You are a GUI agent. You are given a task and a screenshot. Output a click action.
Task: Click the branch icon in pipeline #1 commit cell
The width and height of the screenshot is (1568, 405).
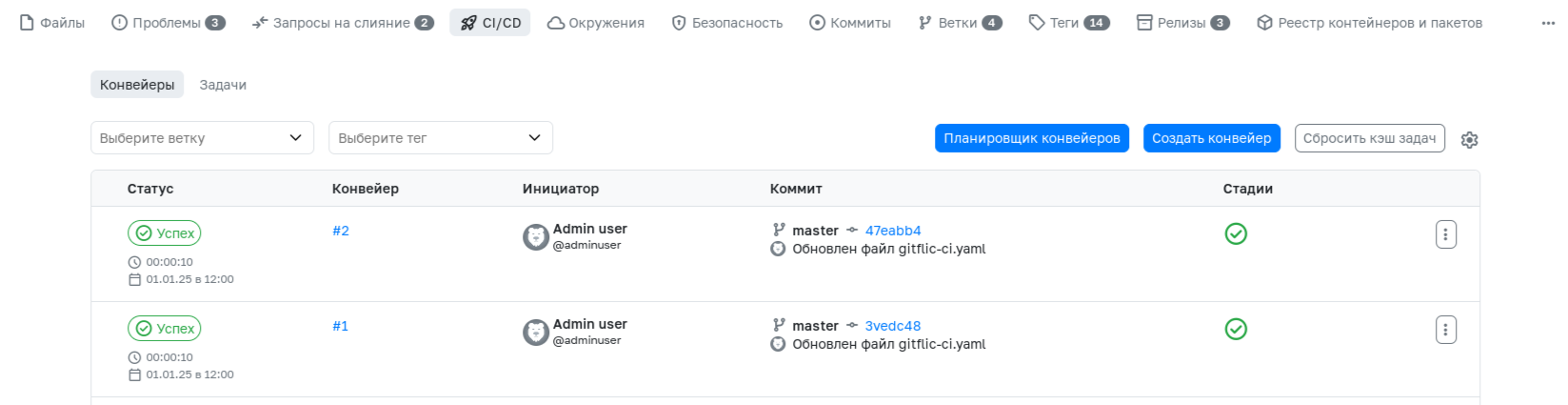click(779, 325)
